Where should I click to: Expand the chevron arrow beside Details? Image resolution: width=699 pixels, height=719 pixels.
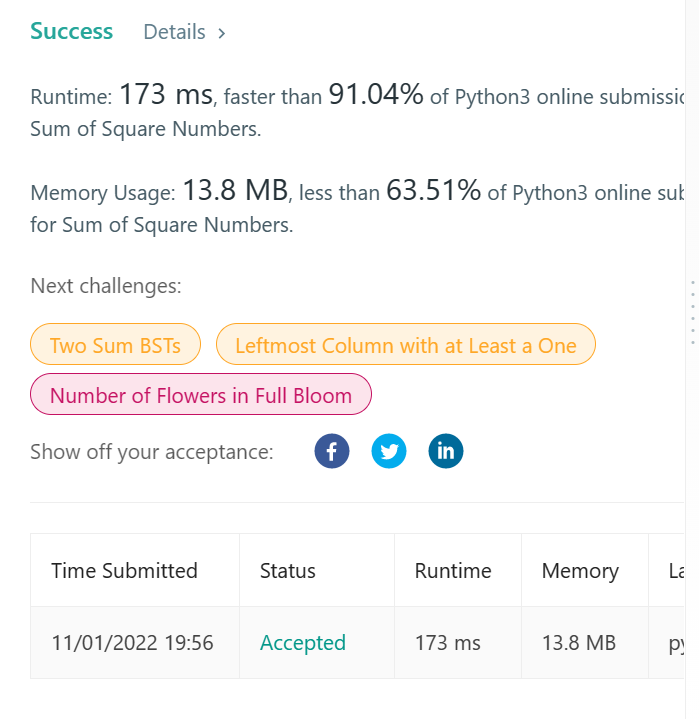point(222,33)
